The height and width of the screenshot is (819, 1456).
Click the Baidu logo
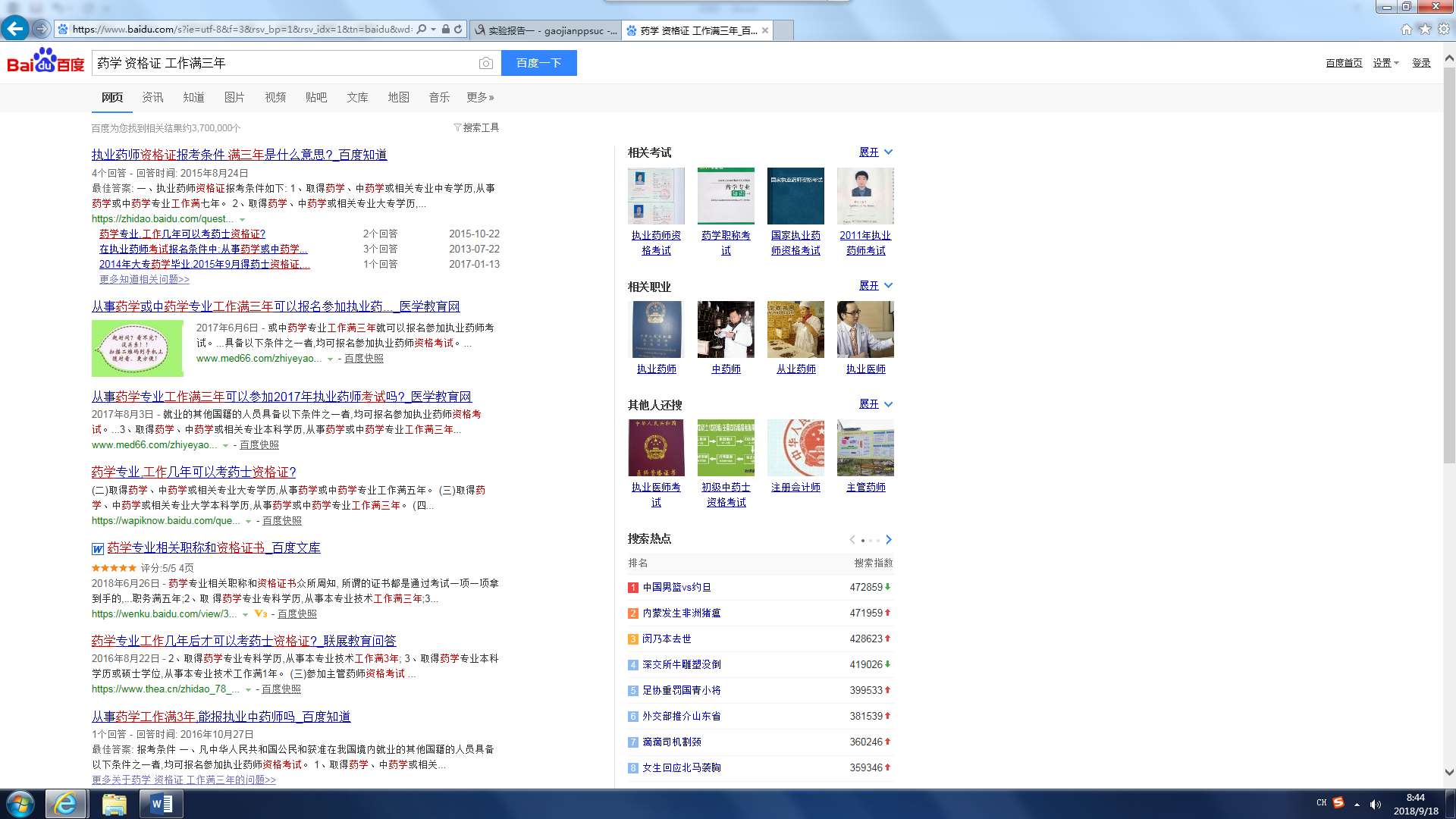pos(45,62)
